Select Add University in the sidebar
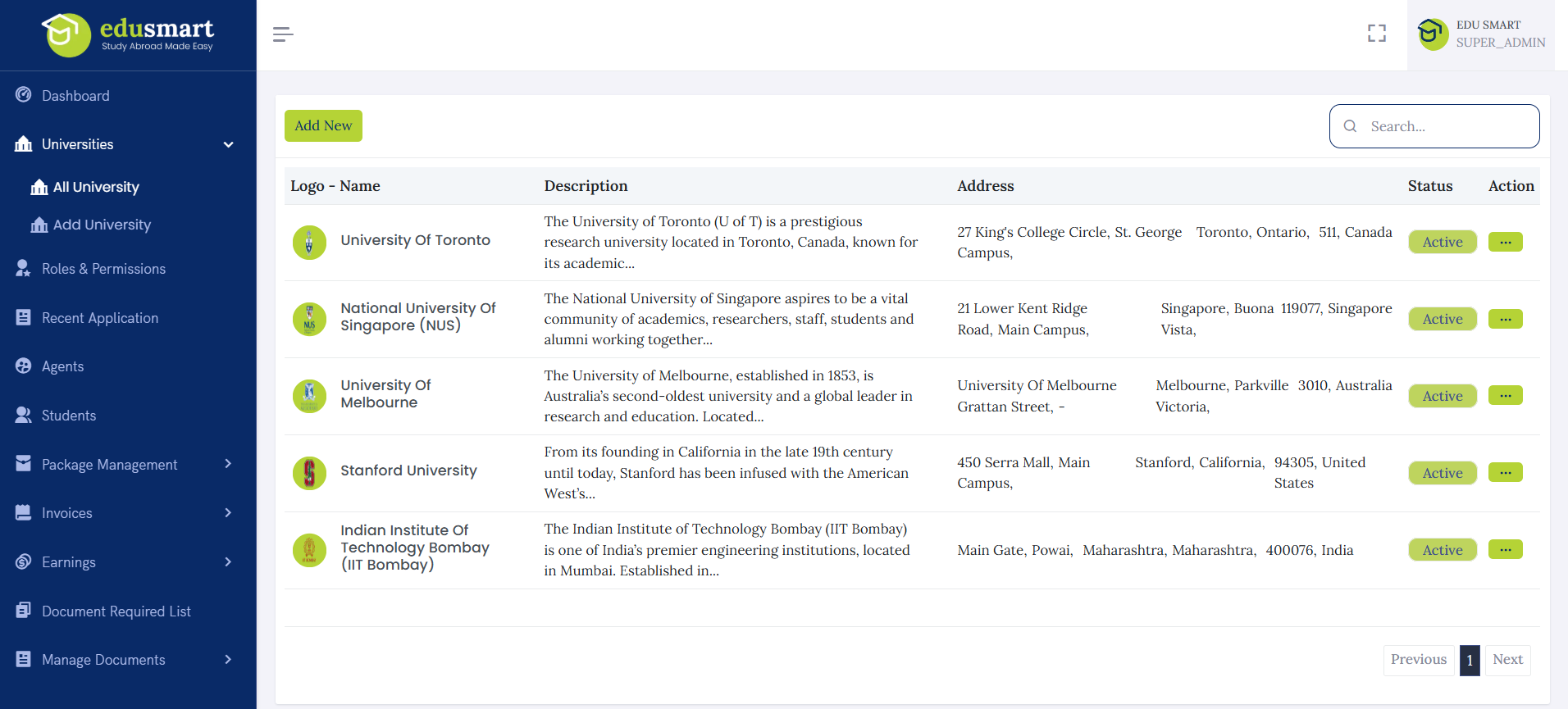The height and width of the screenshot is (709, 1568). pyautogui.click(x=102, y=225)
